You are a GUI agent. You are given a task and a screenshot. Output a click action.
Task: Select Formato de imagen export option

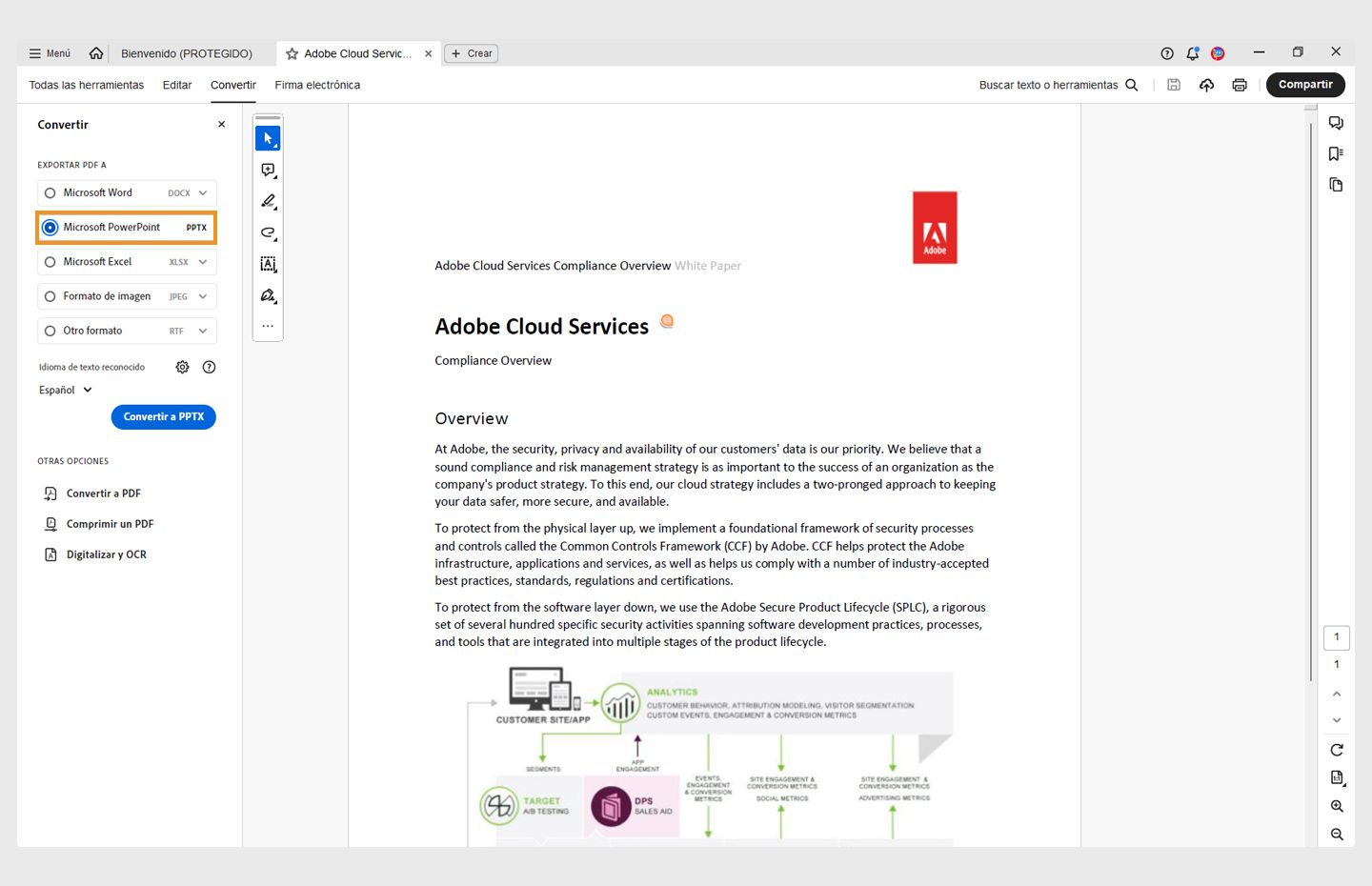point(105,296)
